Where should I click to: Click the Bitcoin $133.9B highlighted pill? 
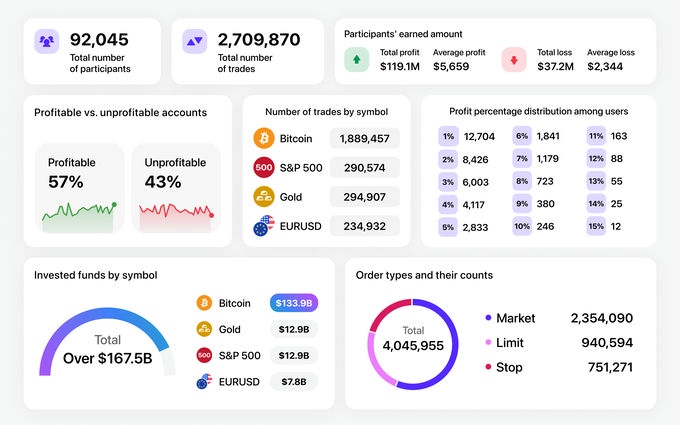294,303
